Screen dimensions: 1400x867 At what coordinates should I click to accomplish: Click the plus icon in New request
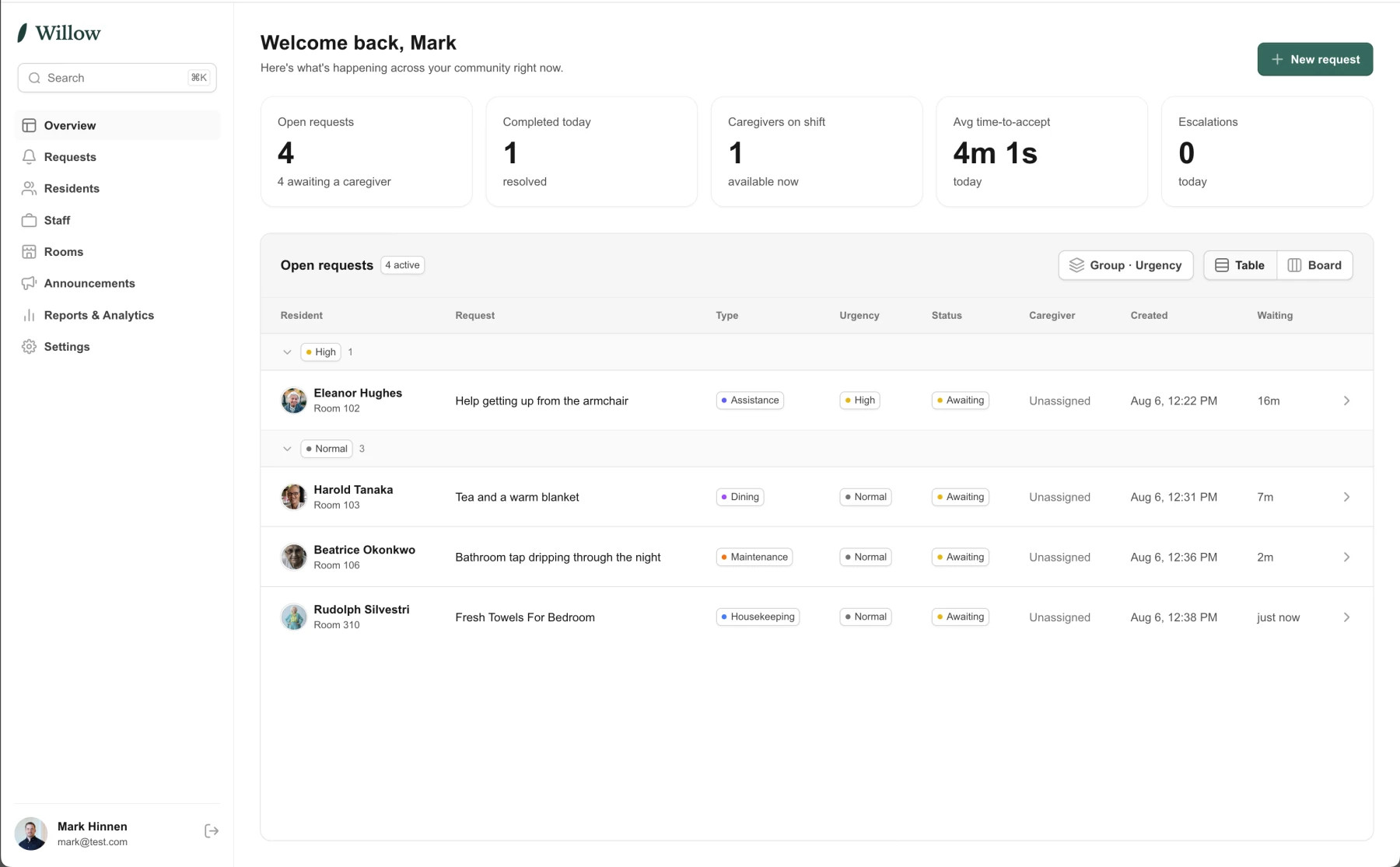point(1277,59)
